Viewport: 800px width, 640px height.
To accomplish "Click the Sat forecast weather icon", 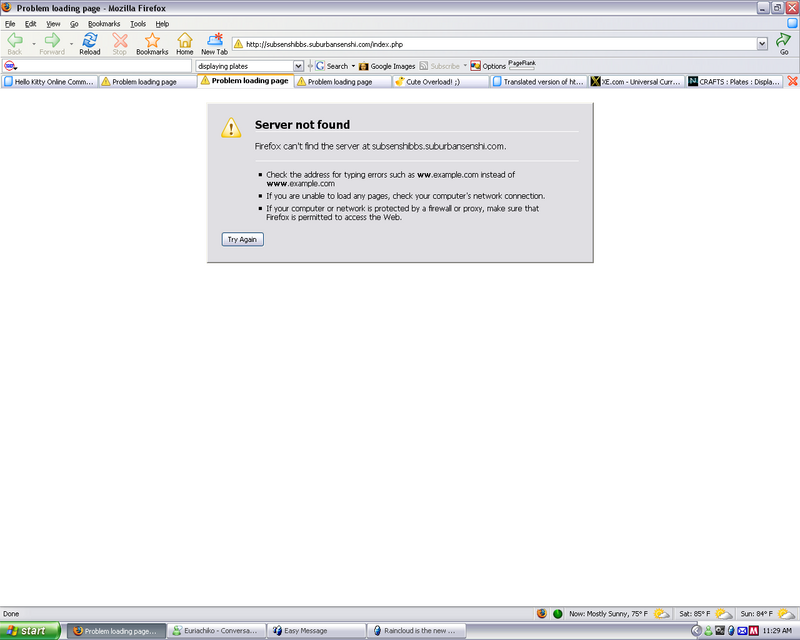I will coord(723,613).
